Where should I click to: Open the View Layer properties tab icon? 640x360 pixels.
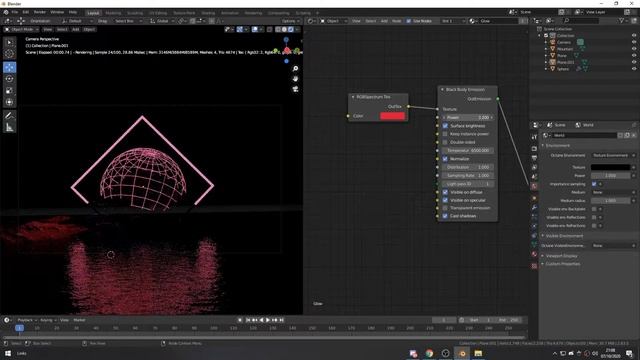[x=534, y=167]
